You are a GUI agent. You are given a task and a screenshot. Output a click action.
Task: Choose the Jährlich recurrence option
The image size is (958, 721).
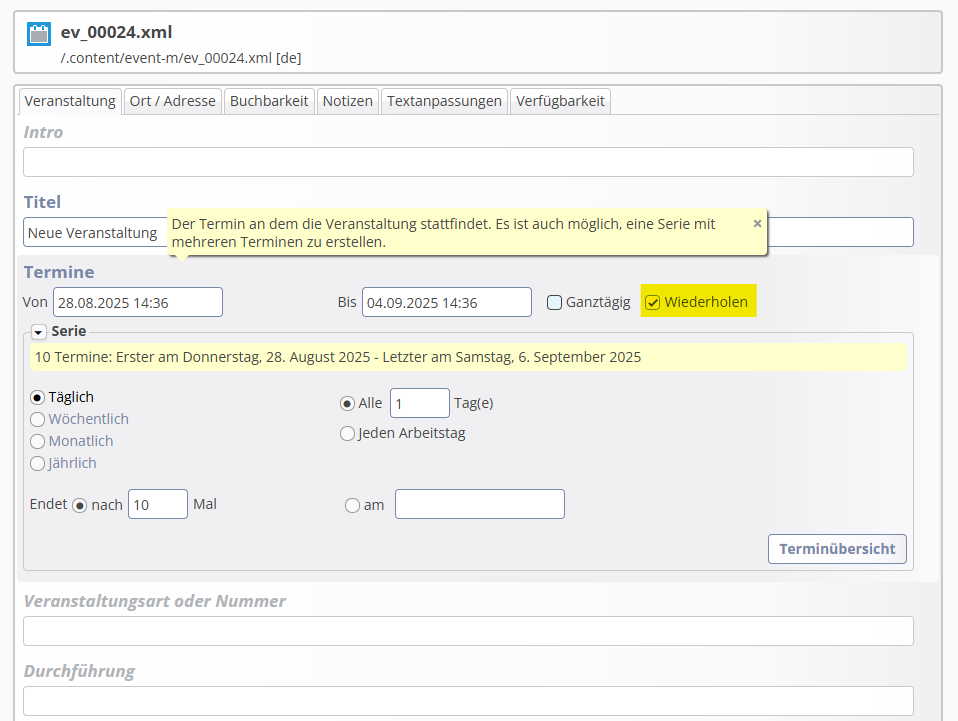tap(37, 464)
